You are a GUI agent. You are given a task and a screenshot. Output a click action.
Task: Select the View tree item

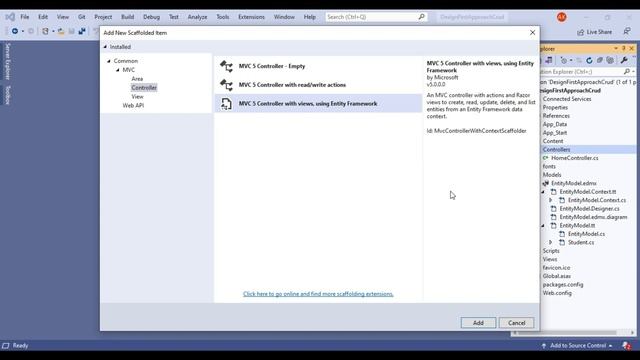coord(137,97)
